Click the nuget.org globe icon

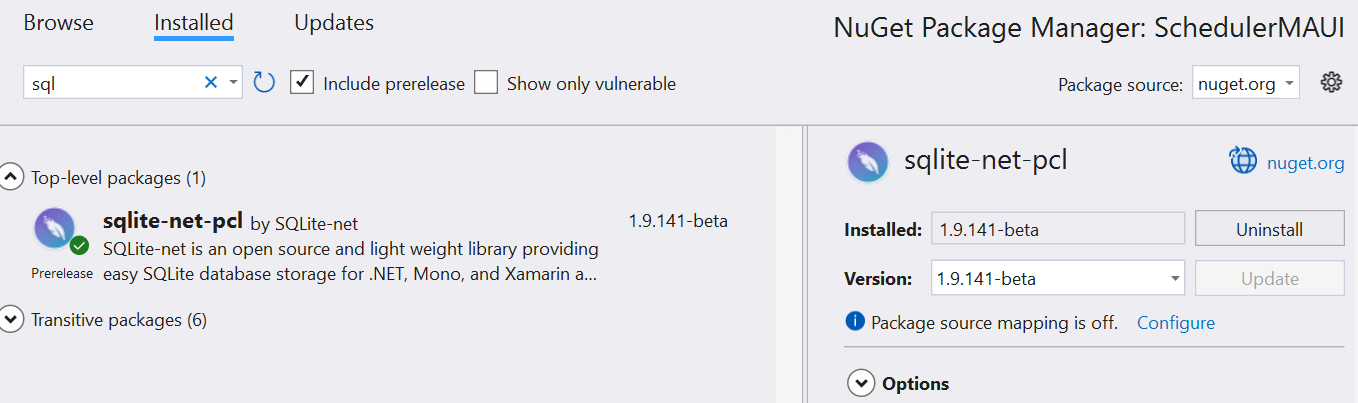coord(1242,161)
